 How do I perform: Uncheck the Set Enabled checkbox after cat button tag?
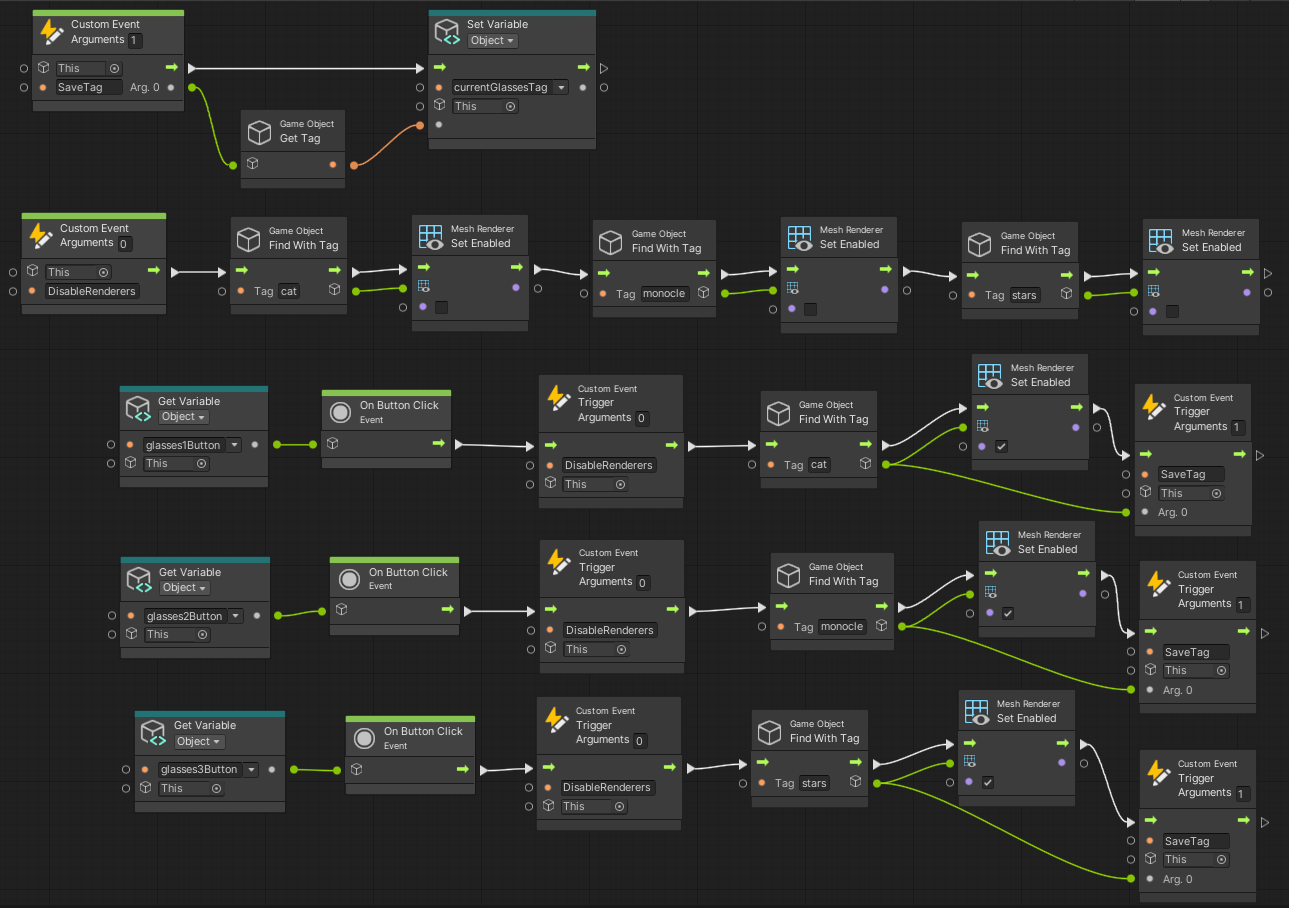click(1001, 446)
